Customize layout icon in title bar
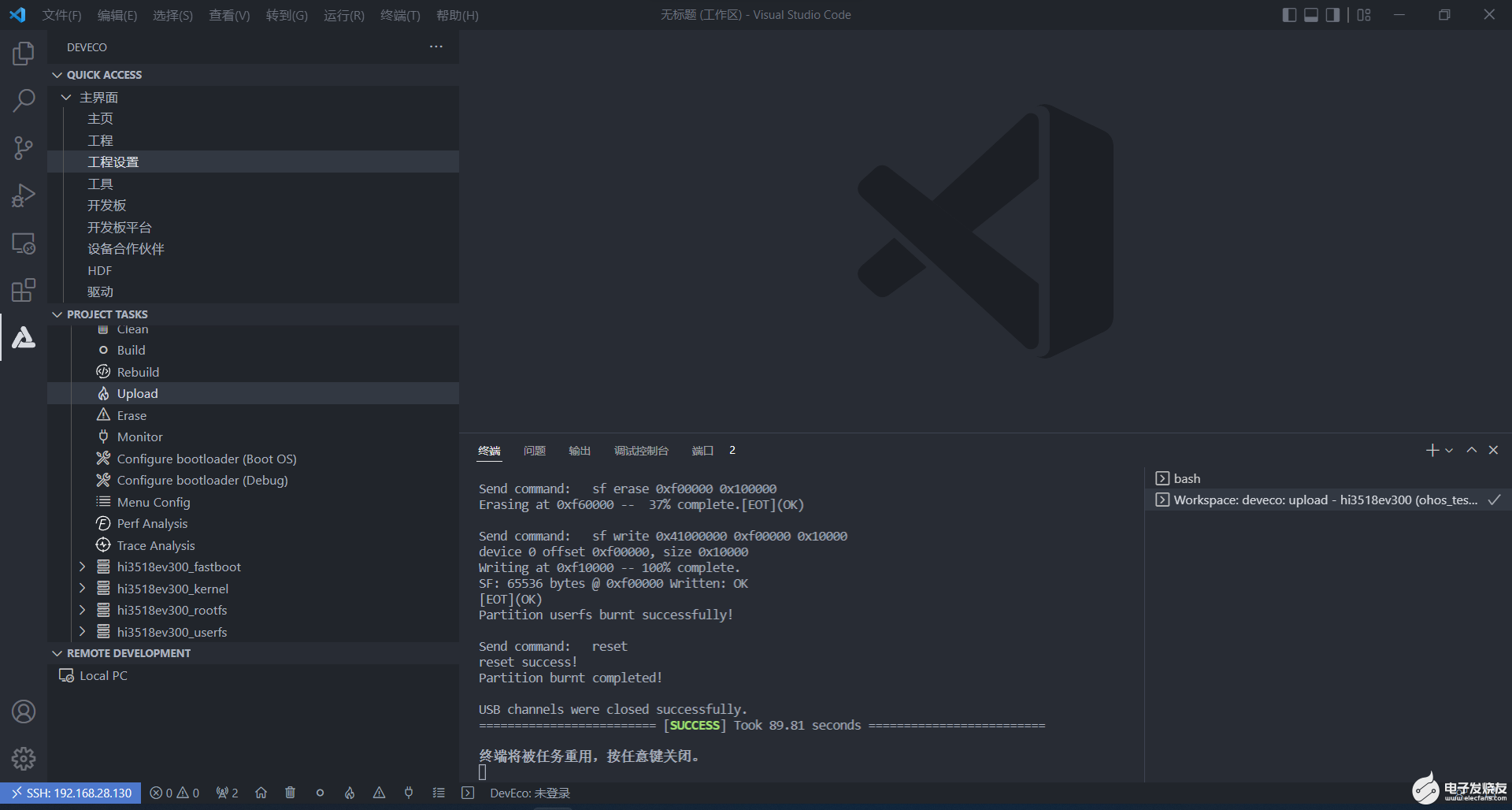The image size is (1512, 810). 1364,15
